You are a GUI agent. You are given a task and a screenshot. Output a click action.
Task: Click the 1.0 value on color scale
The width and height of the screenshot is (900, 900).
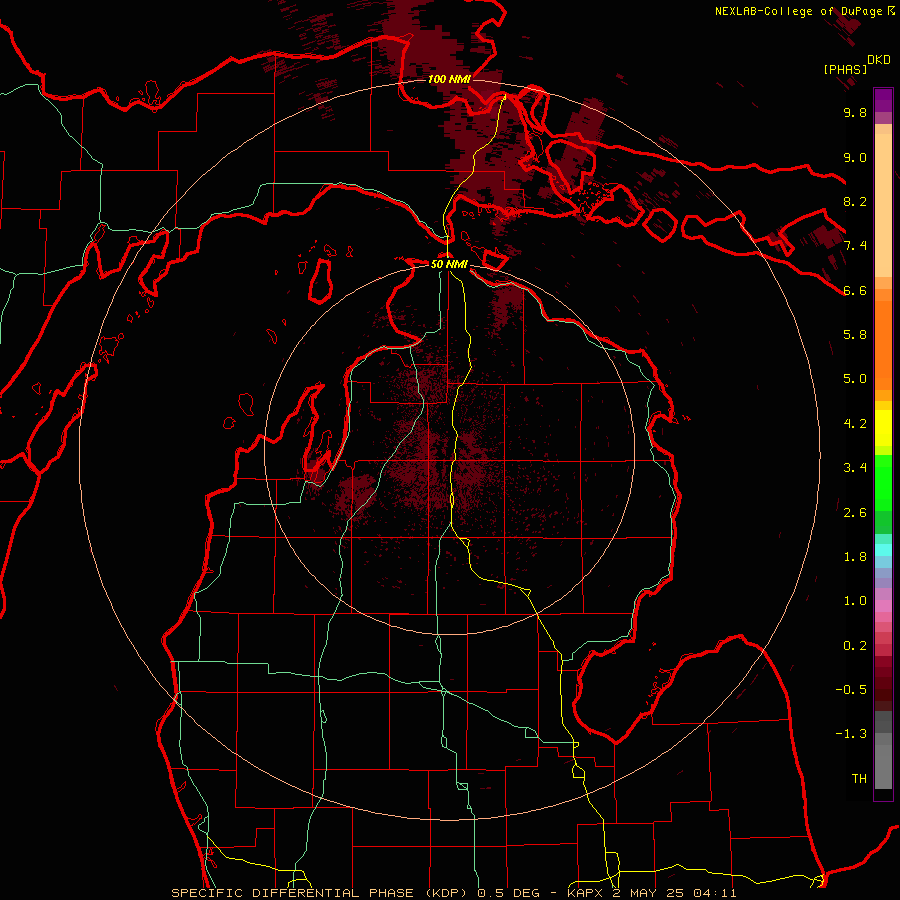coord(855,600)
